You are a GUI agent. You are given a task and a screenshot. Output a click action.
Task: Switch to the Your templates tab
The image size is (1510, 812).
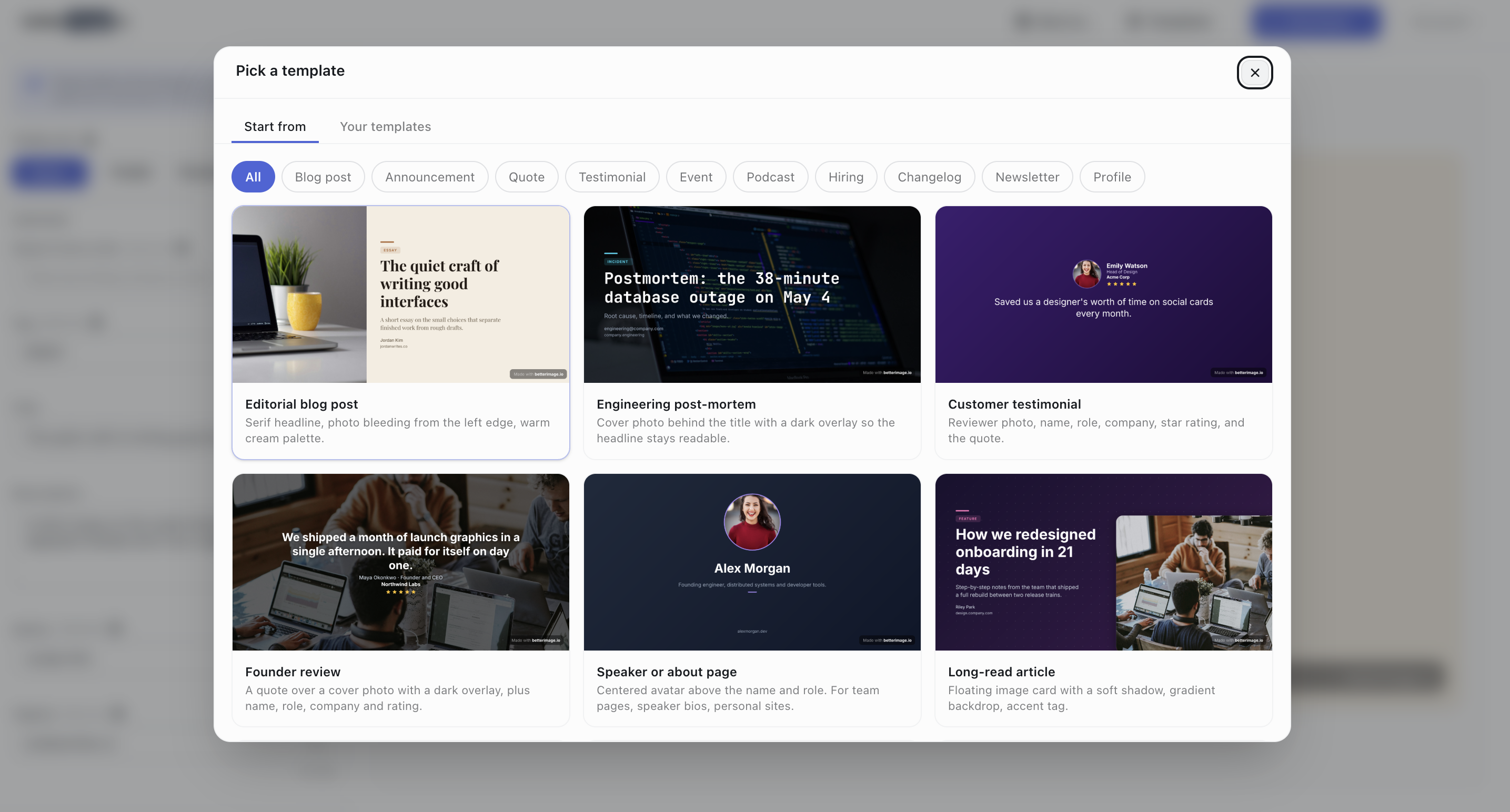click(x=385, y=127)
